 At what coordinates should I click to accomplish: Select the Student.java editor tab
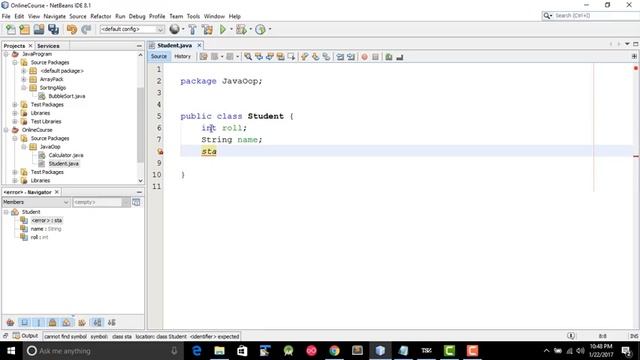(x=175, y=45)
